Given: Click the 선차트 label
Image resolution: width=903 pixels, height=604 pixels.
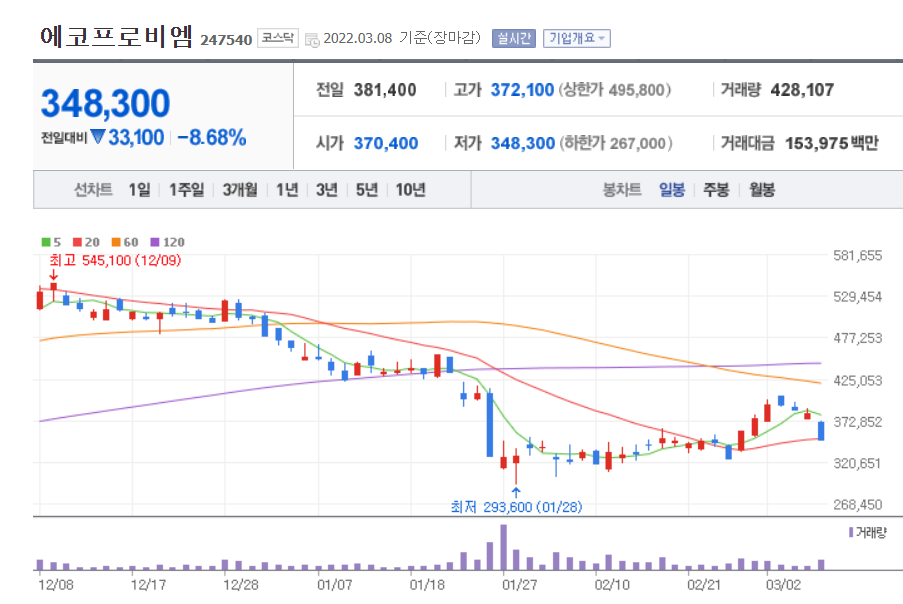Looking at the screenshot, I should (93, 189).
